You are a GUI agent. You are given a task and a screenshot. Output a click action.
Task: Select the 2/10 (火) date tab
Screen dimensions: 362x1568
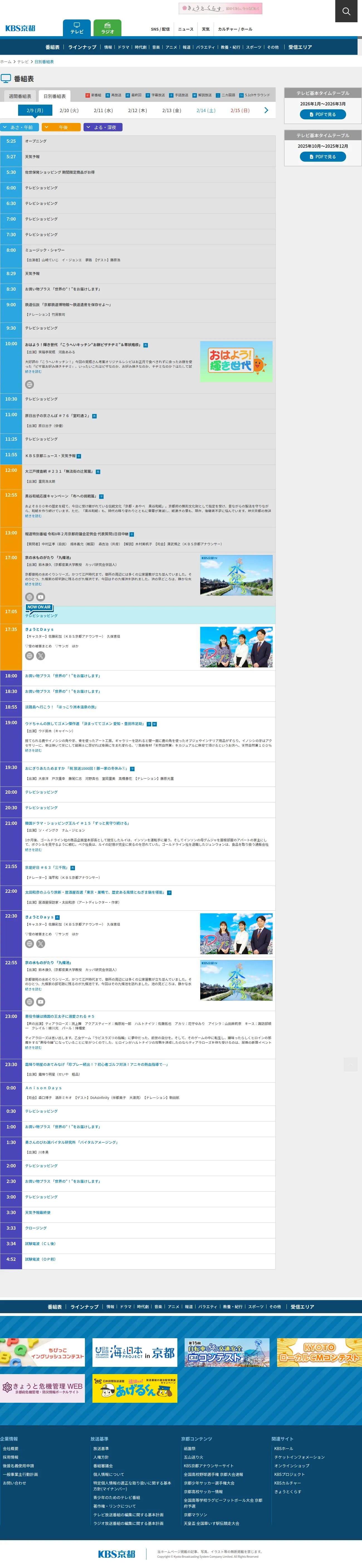[x=69, y=110]
